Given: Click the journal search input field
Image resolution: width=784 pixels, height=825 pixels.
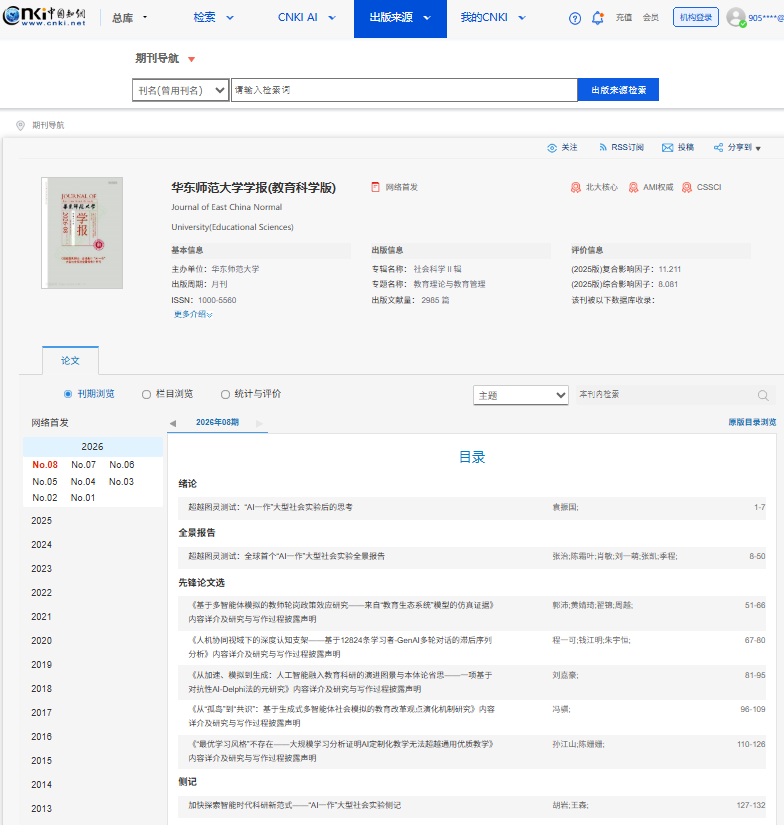Looking at the screenshot, I should pyautogui.click(x=404, y=90).
